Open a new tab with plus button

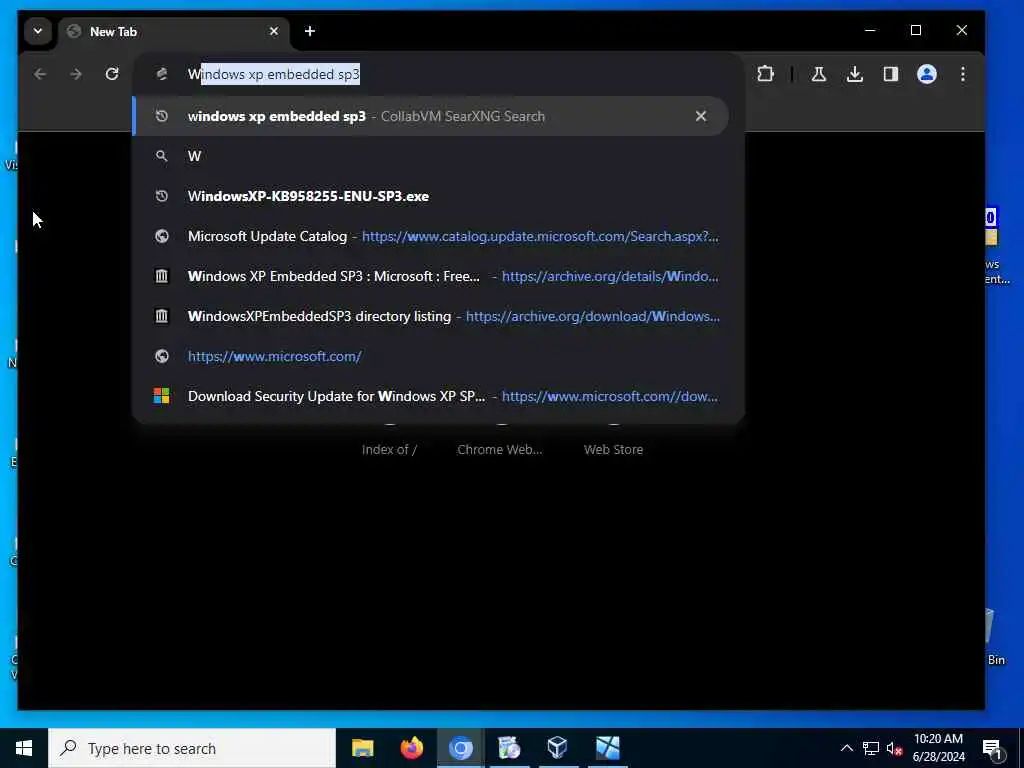click(x=310, y=31)
